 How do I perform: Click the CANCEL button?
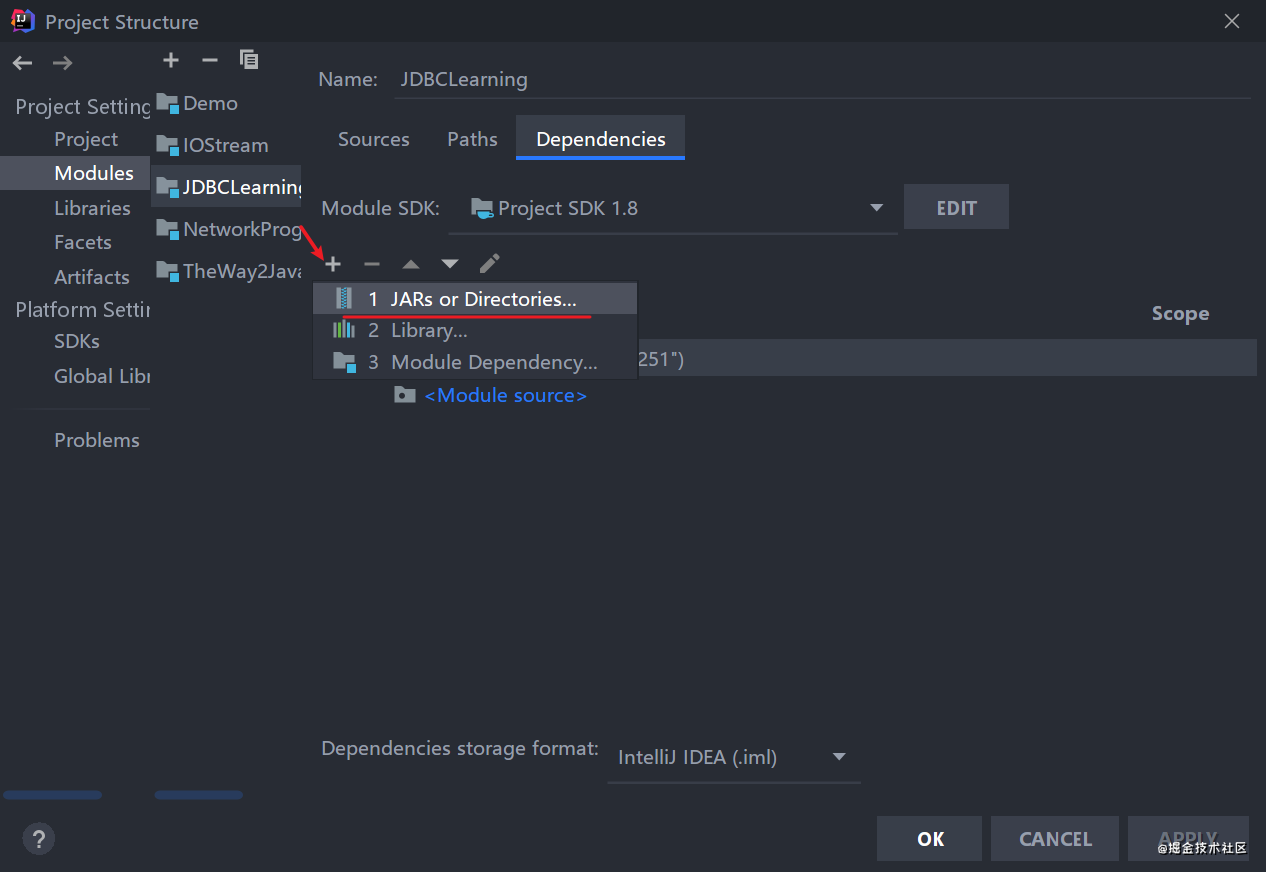[1055, 839]
